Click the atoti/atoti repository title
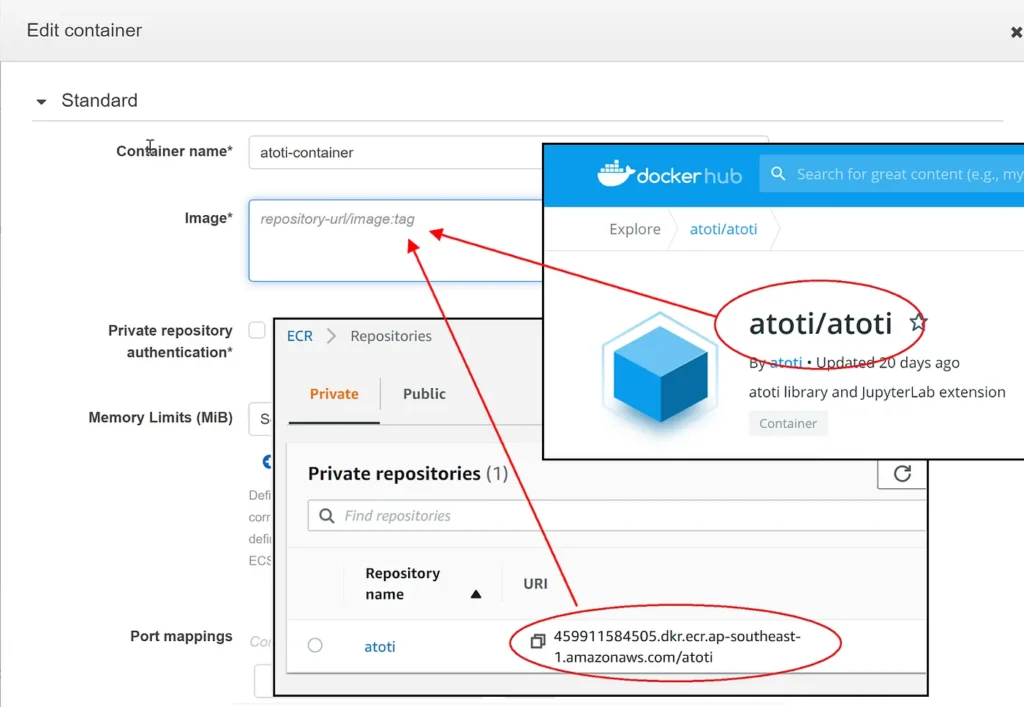Viewport: 1024px width, 707px height. (820, 323)
